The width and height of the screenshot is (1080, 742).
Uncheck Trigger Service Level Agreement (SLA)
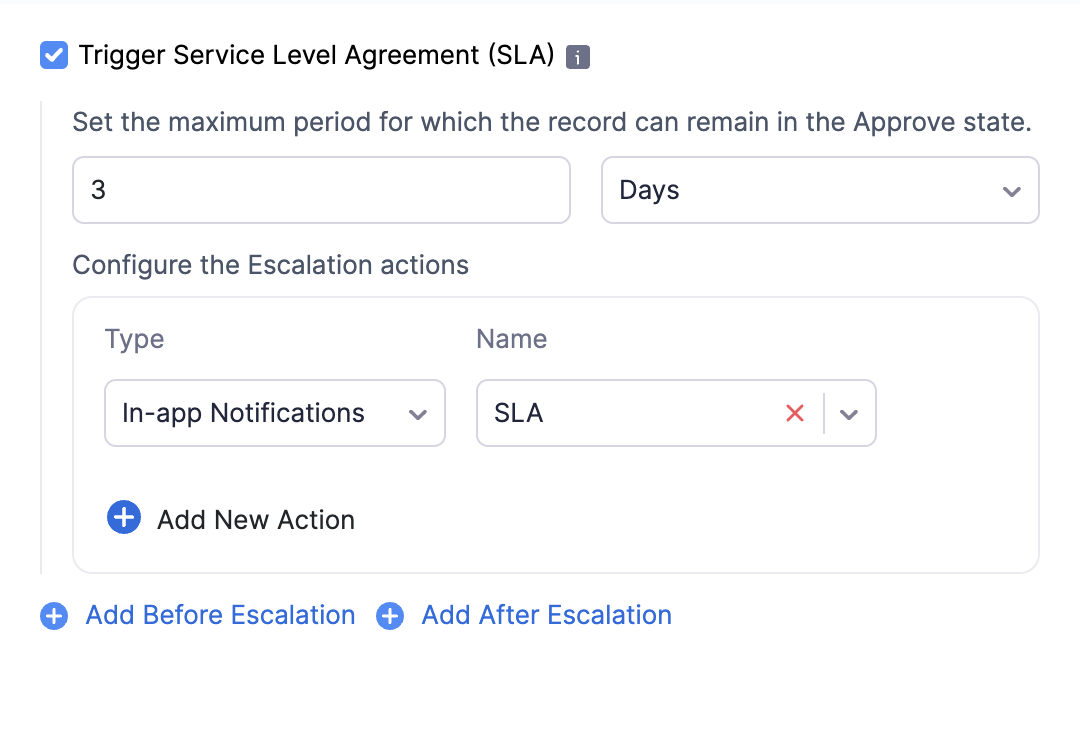point(53,55)
